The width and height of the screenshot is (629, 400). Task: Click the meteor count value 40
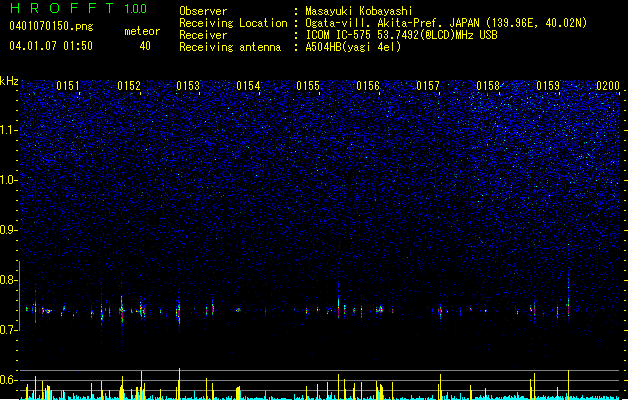coord(145,46)
